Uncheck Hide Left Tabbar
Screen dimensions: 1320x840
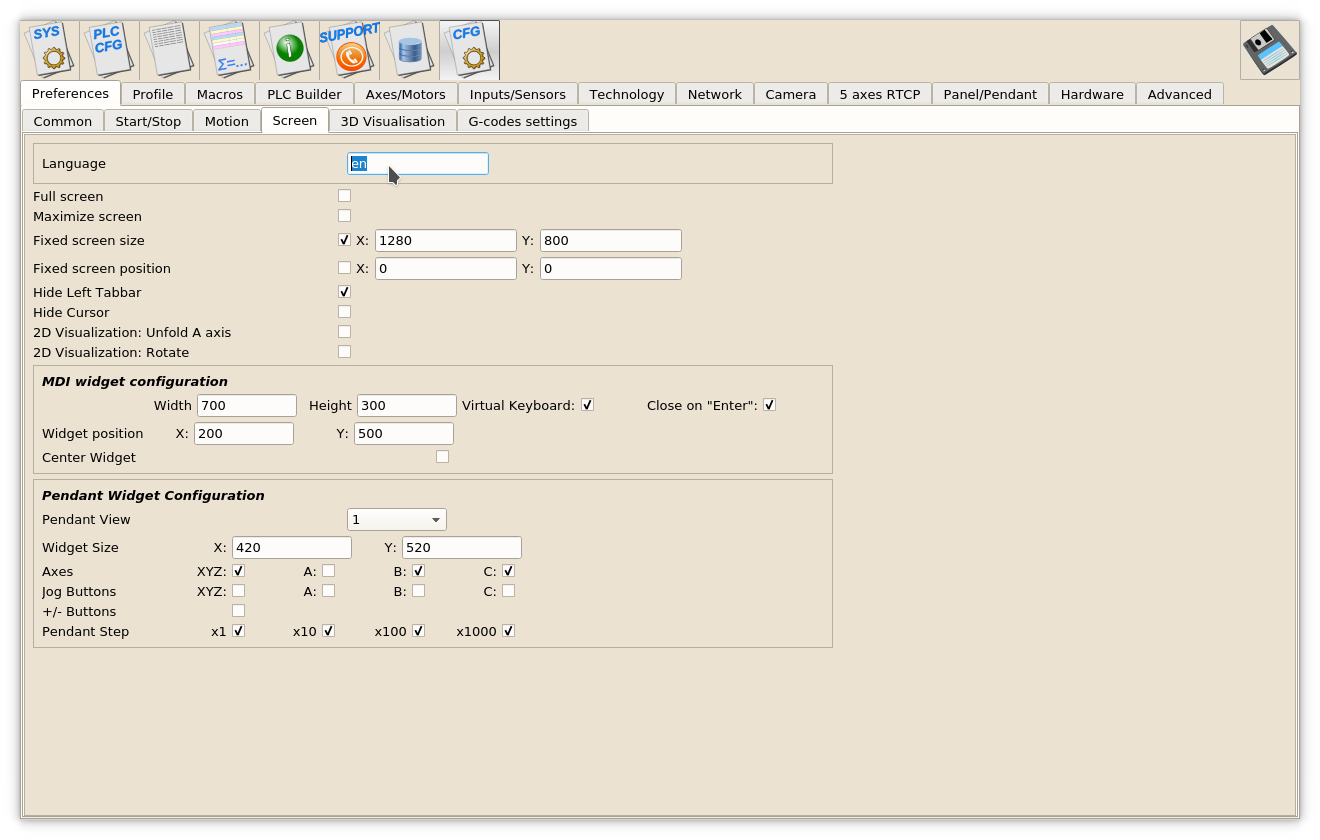344,292
